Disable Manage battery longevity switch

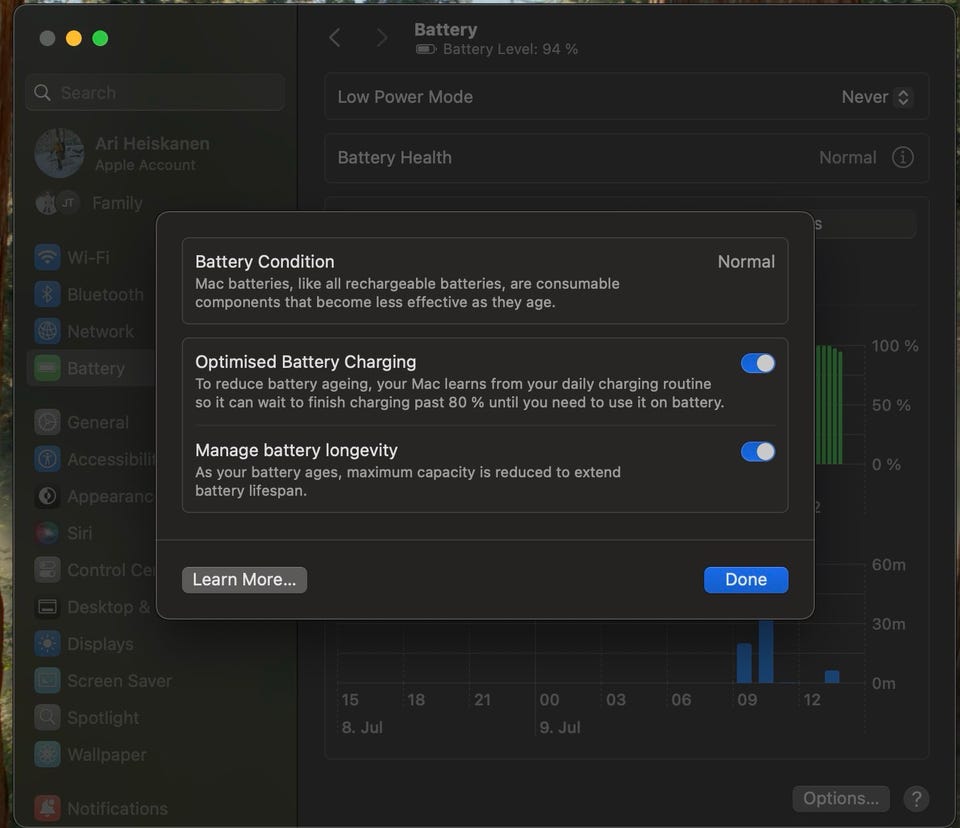click(757, 451)
